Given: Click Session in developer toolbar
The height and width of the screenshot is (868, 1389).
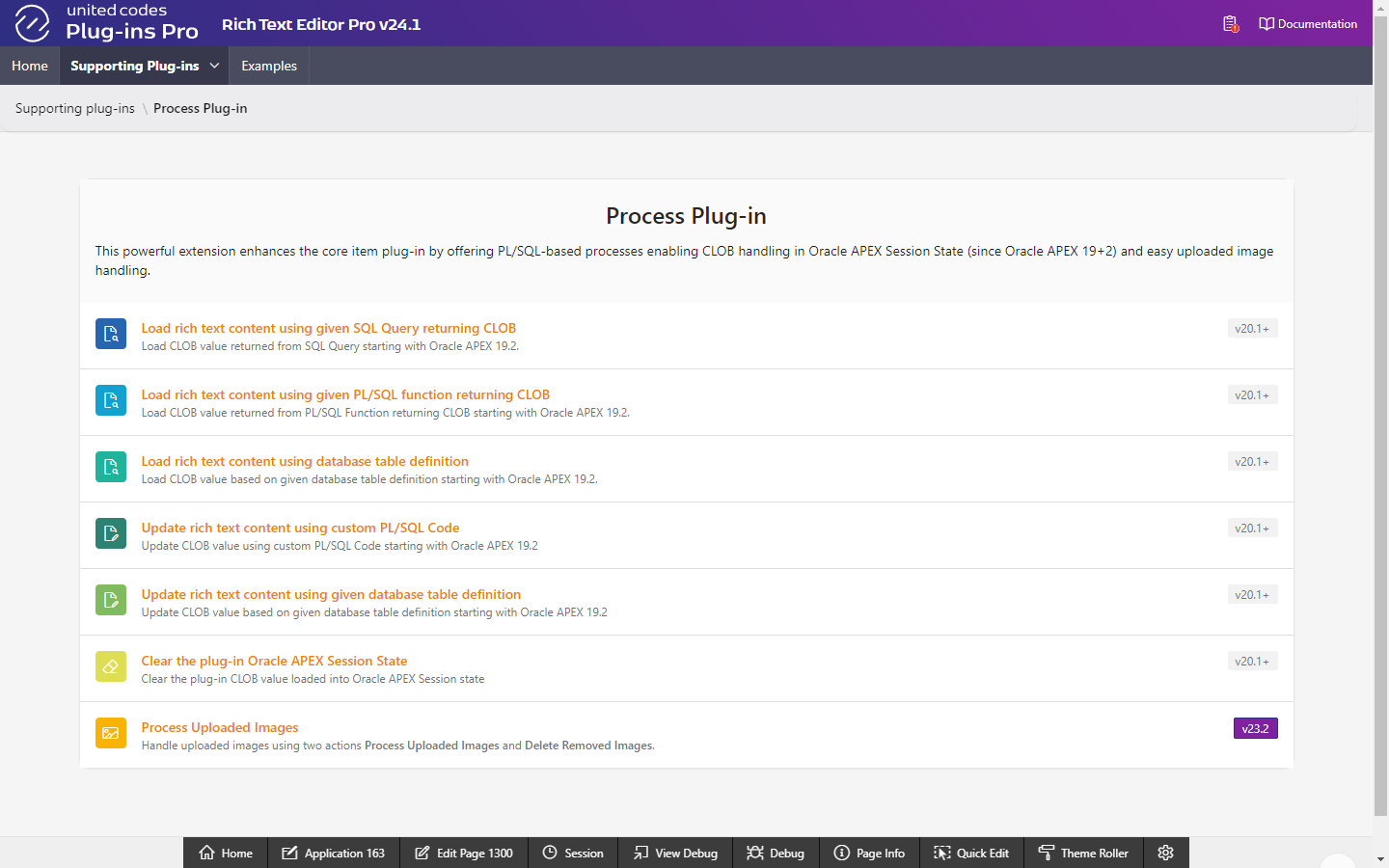Looking at the screenshot, I should [x=573, y=853].
